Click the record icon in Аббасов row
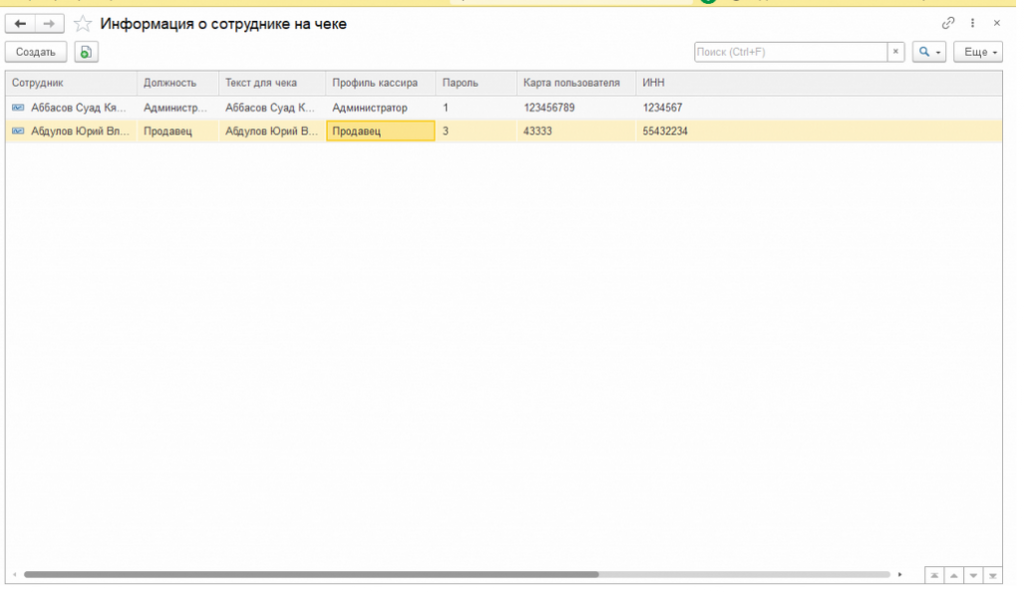 (x=18, y=108)
